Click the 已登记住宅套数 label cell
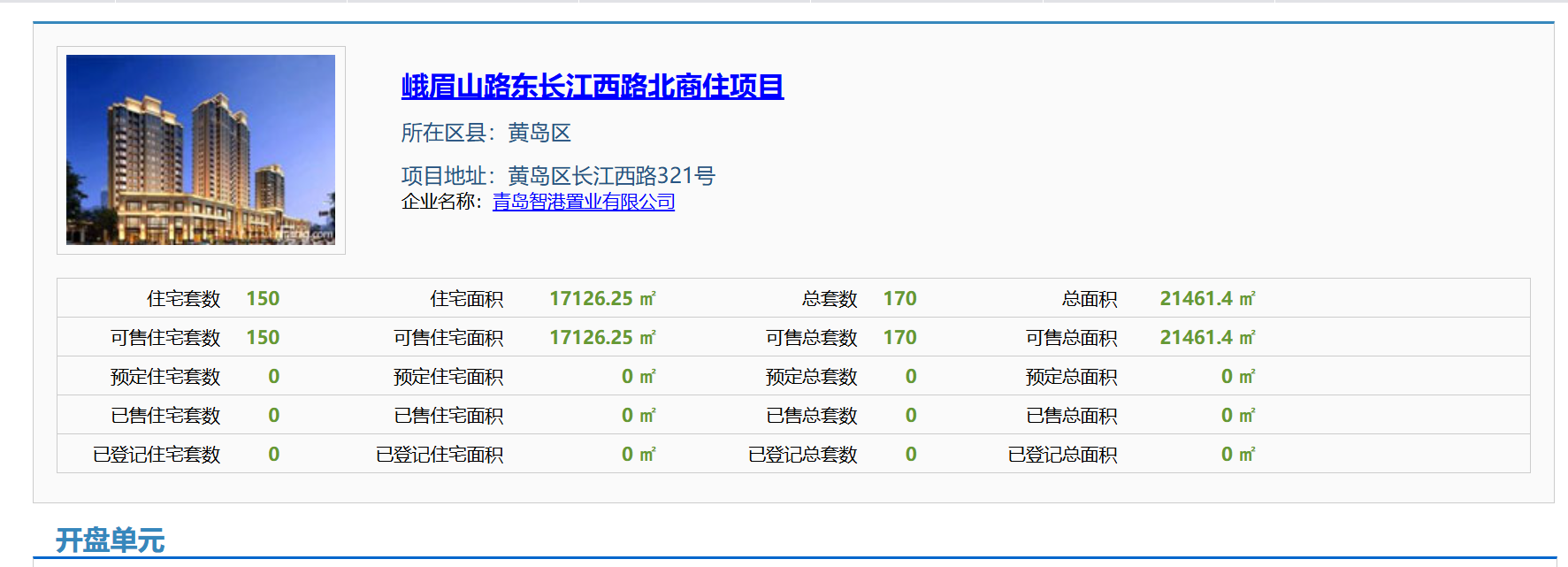 [x=157, y=455]
